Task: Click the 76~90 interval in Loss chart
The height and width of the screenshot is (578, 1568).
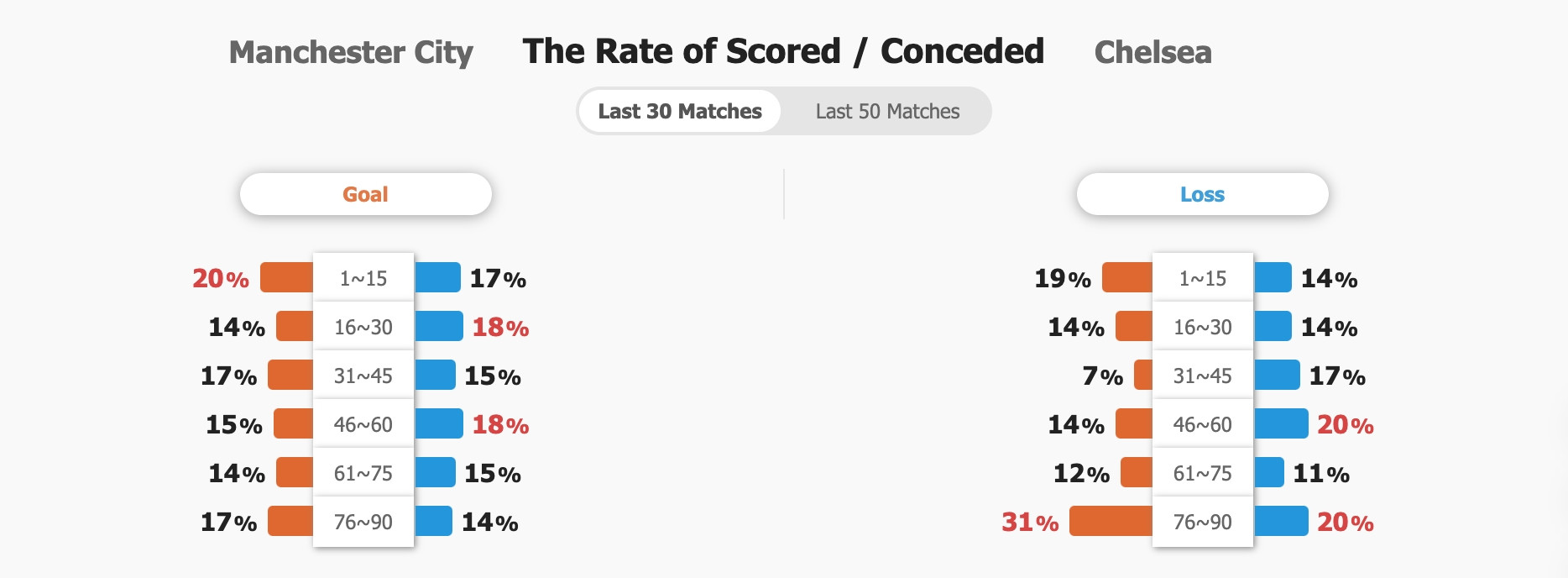Action: click(x=1203, y=522)
